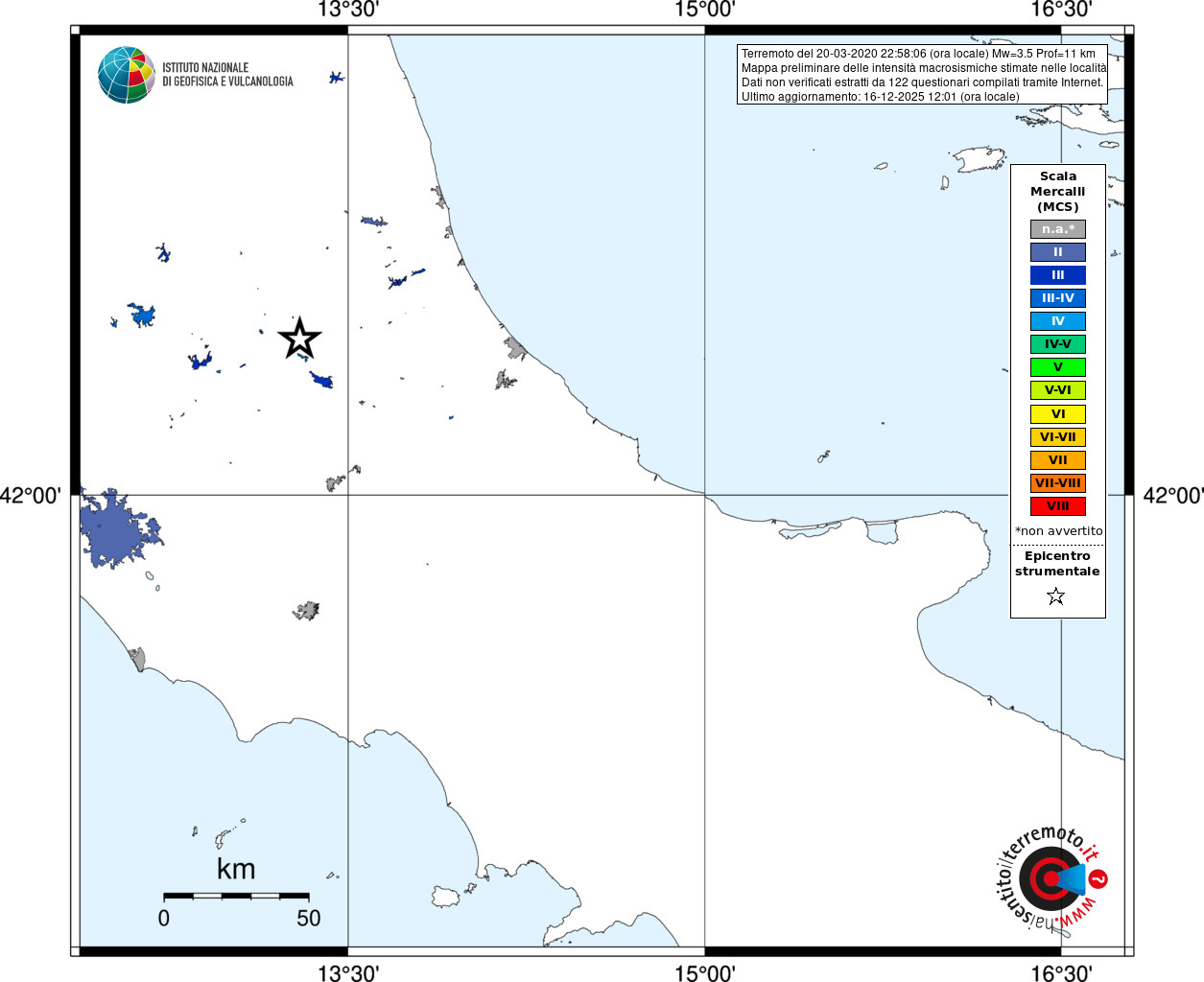The width and height of the screenshot is (1204, 982).
Task: Click the gray locality on the southwest coast
Action: [x=137, y=658]
